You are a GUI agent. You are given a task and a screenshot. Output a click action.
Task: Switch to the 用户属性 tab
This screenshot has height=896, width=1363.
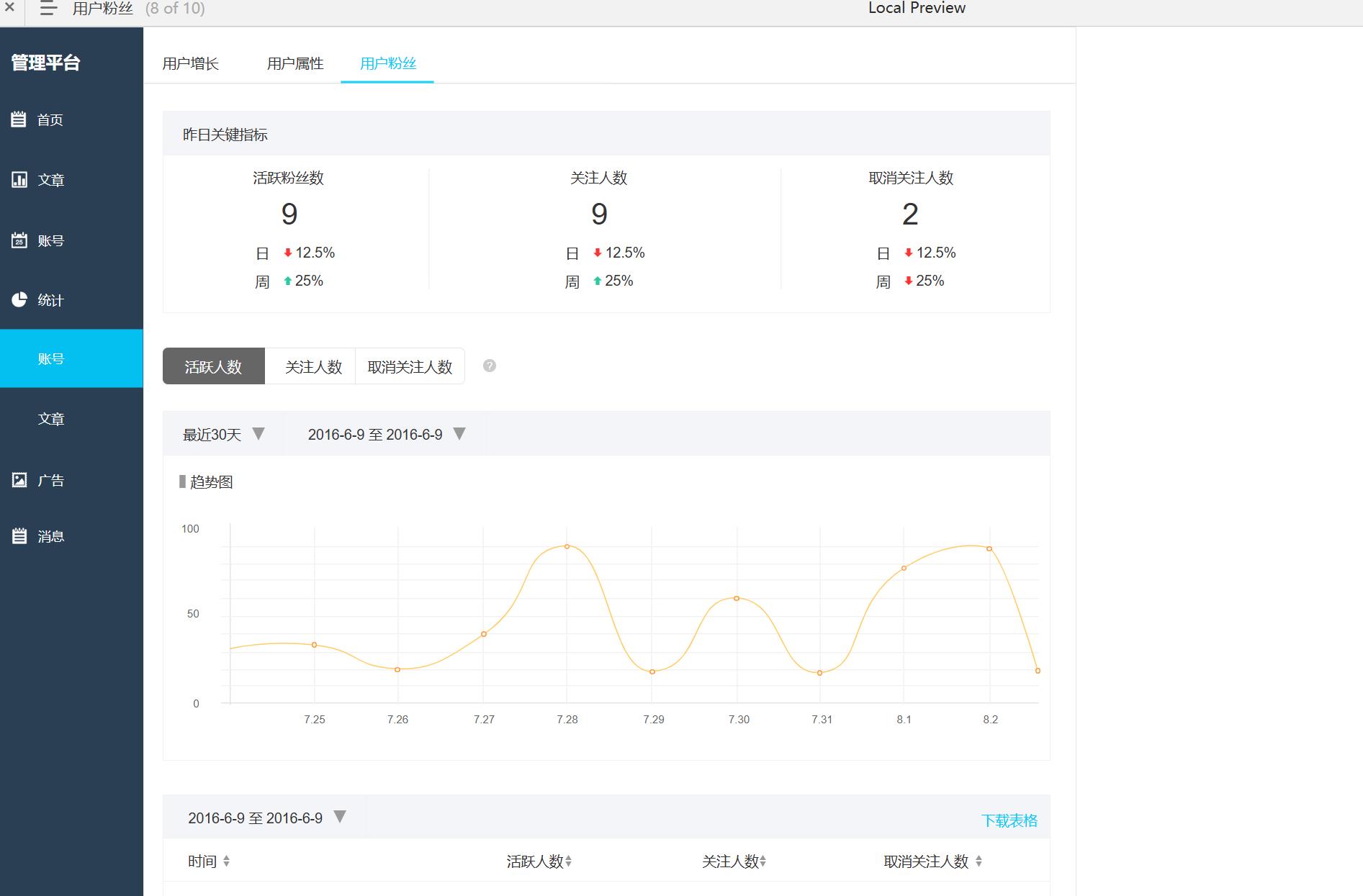click(295, 63)
